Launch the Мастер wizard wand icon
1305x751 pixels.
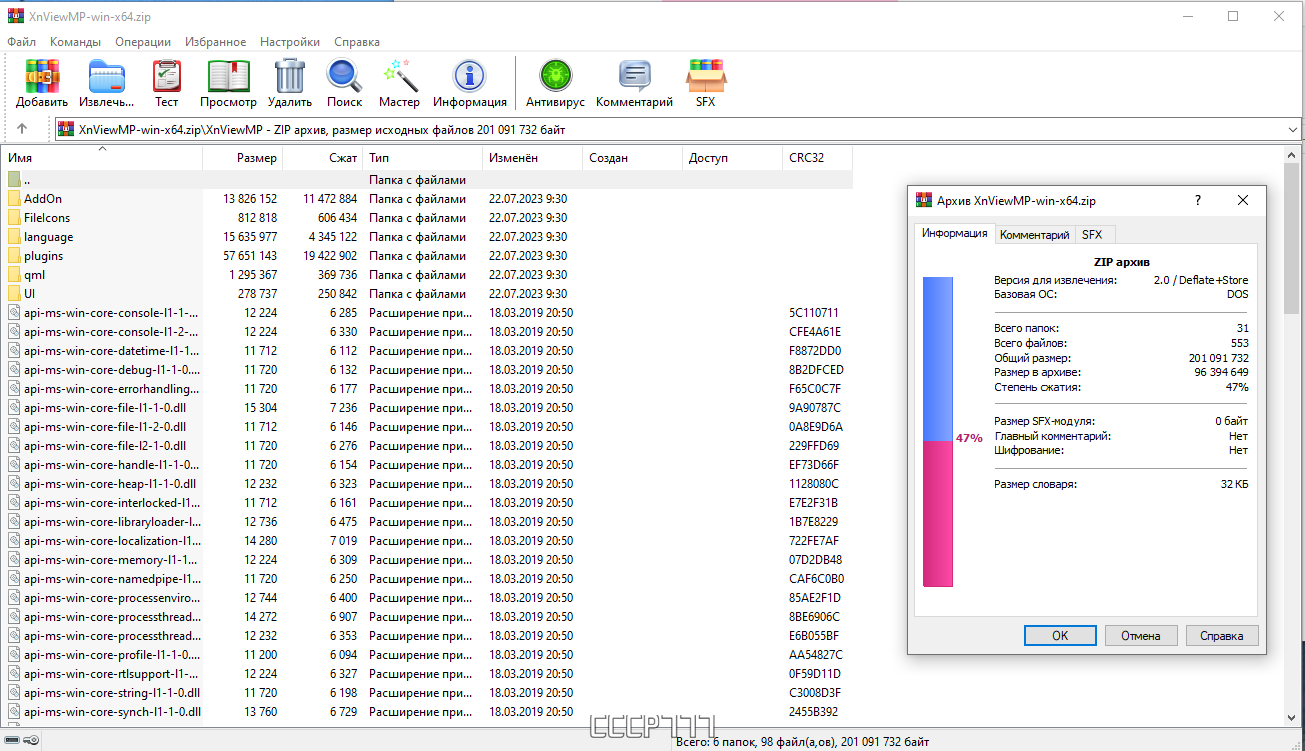pyautogui.click(x=400, y=76)
